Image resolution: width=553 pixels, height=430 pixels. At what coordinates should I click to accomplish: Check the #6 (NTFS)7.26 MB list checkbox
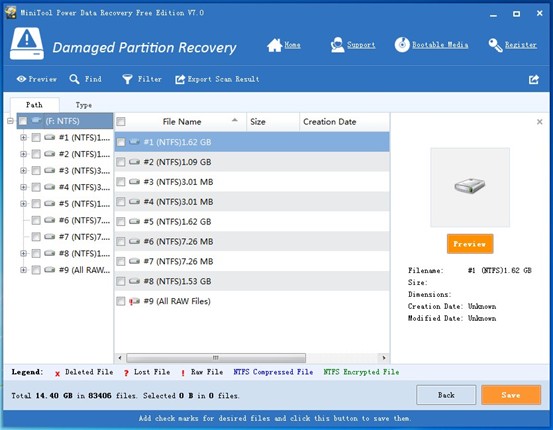pyautogui.click(x=121, y=242)
